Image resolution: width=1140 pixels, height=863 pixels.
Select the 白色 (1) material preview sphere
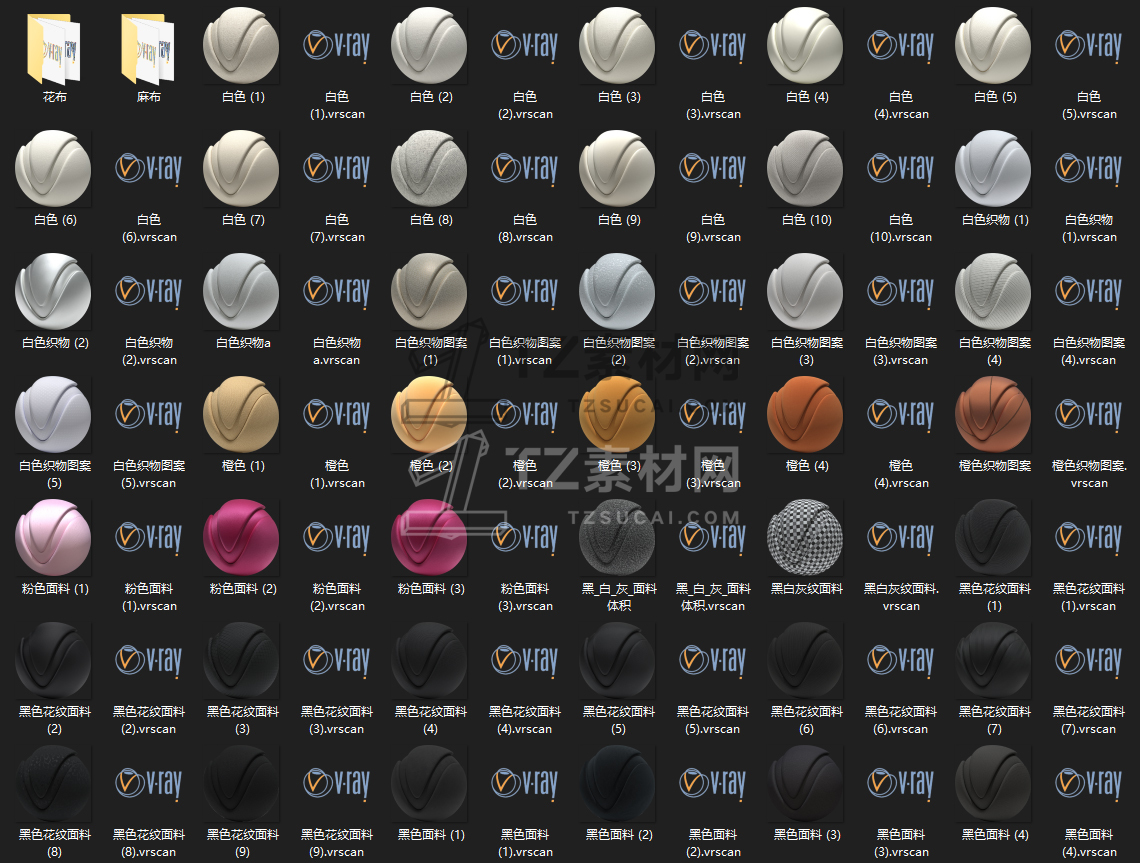coord(241,46)
